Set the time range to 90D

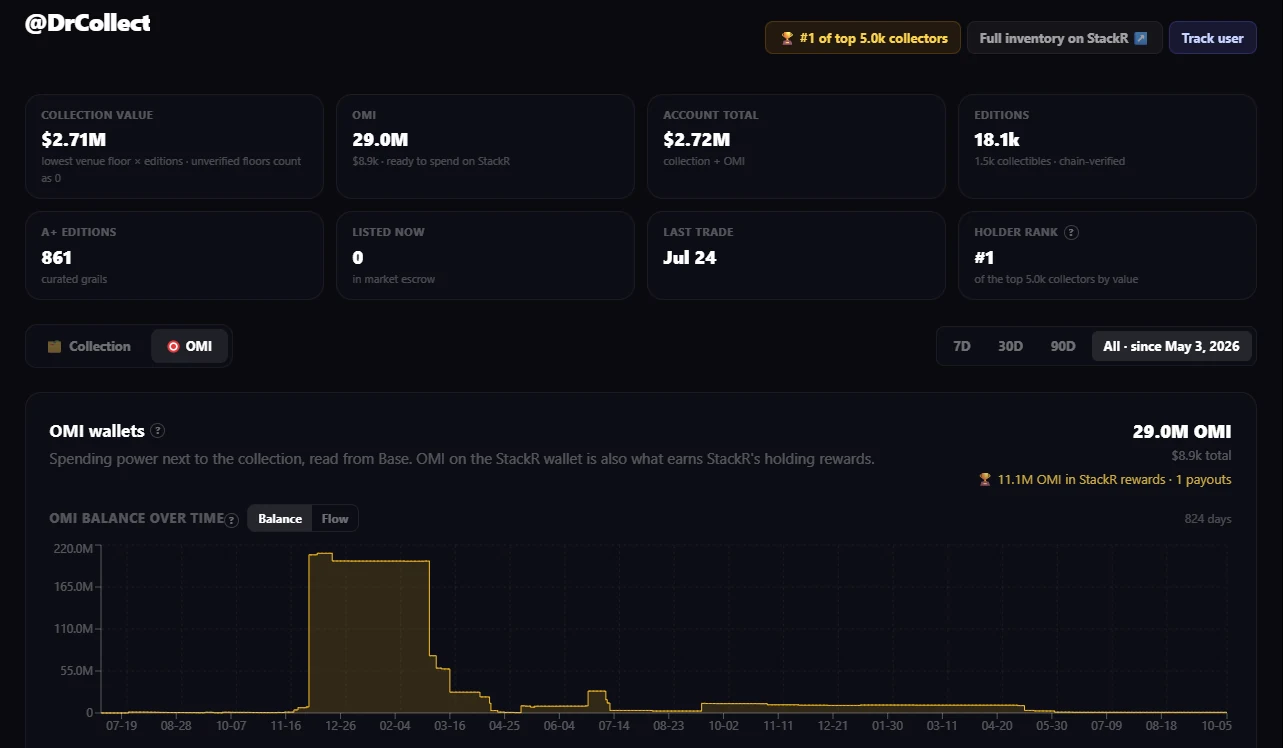tap(1063, 346)
